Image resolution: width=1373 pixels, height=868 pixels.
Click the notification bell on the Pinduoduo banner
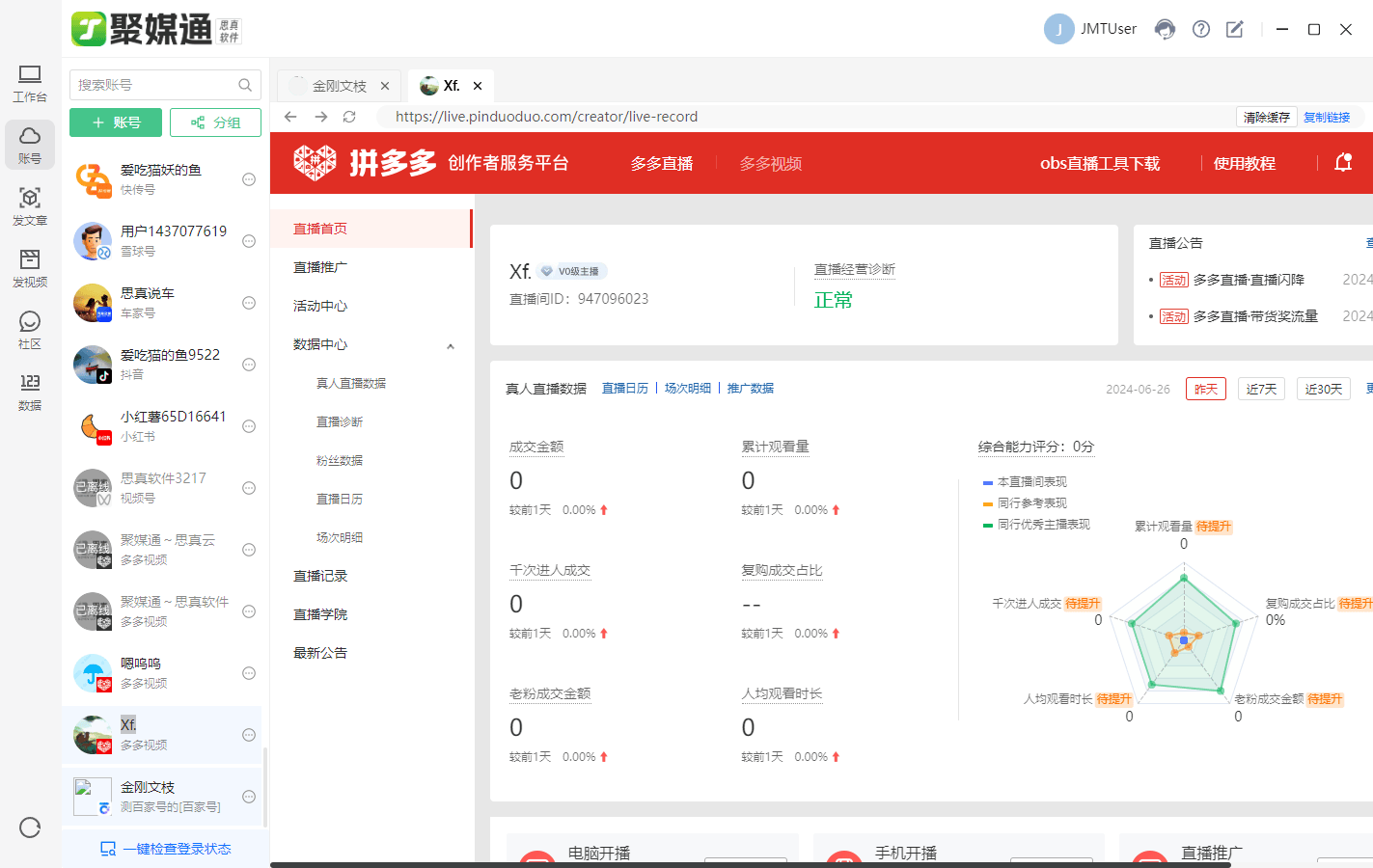(1343, 163)
